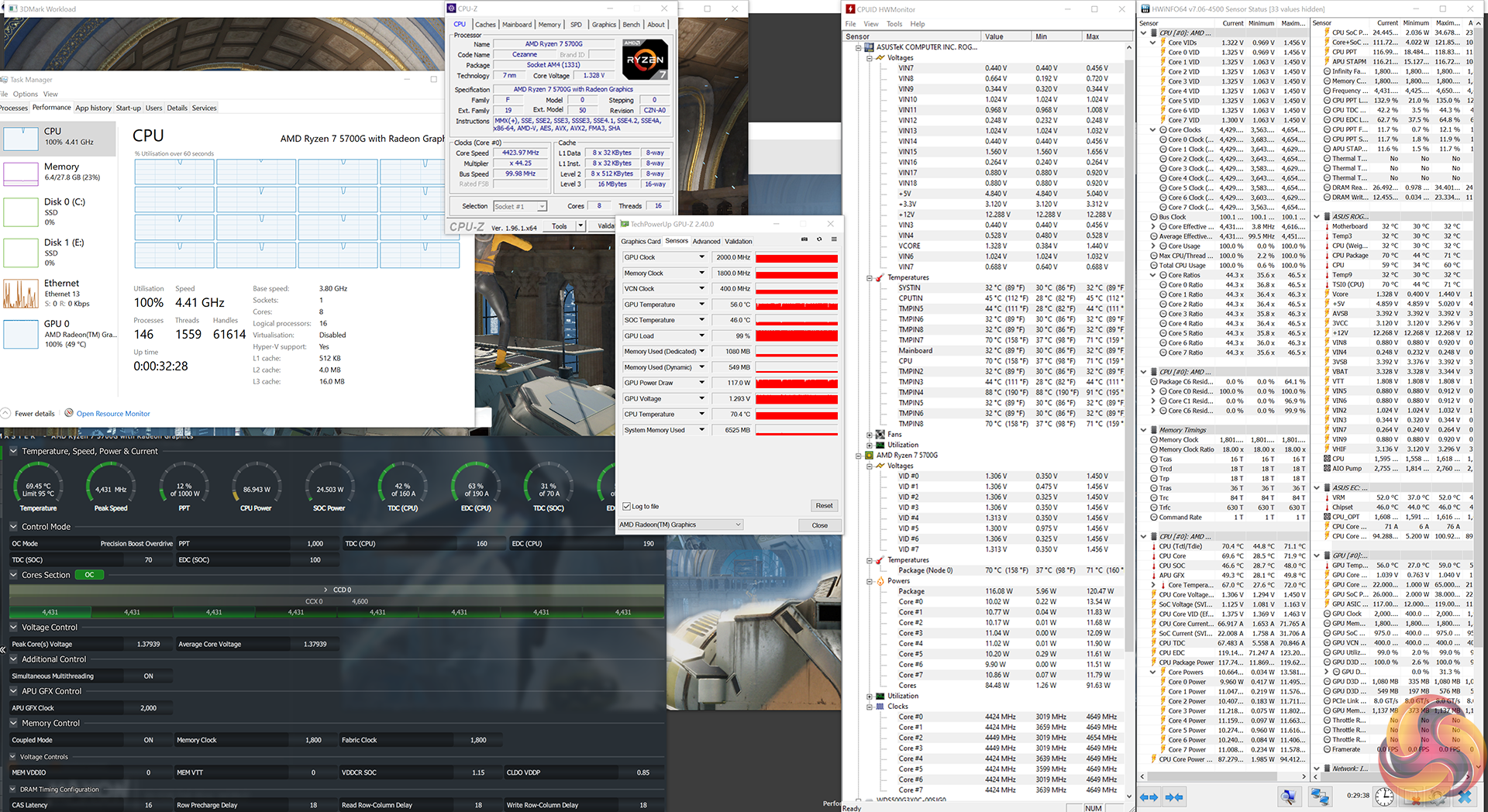Click the Reset button in GPU-Z
1488x812 pixels.
824,506
